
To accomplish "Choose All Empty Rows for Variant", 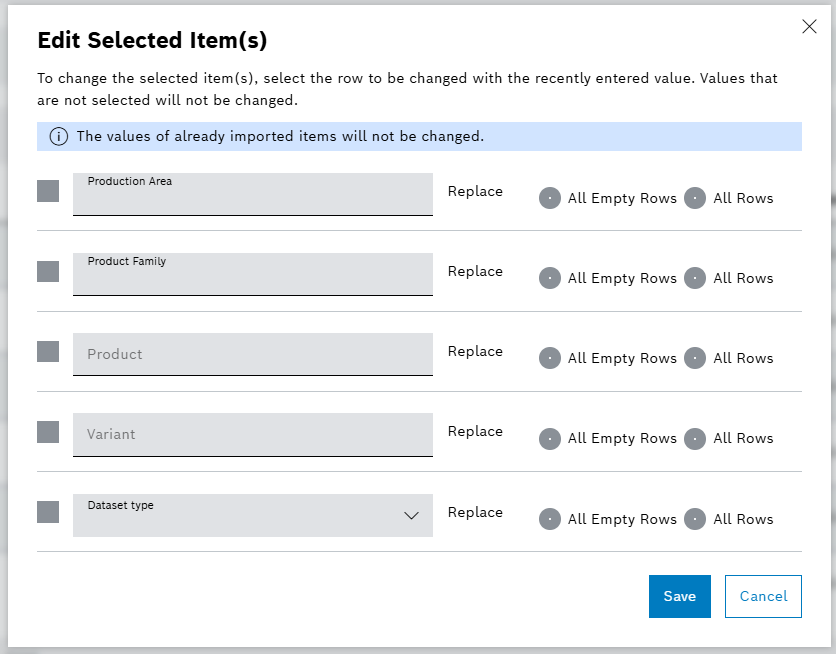I will (550, 438).
